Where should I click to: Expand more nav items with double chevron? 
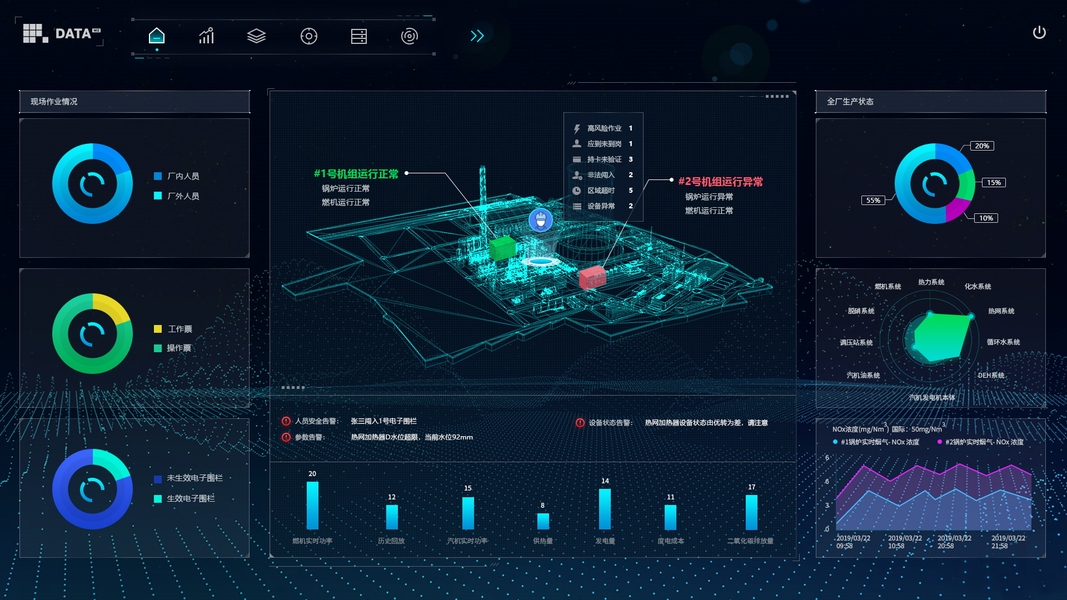tap(477, 36)
